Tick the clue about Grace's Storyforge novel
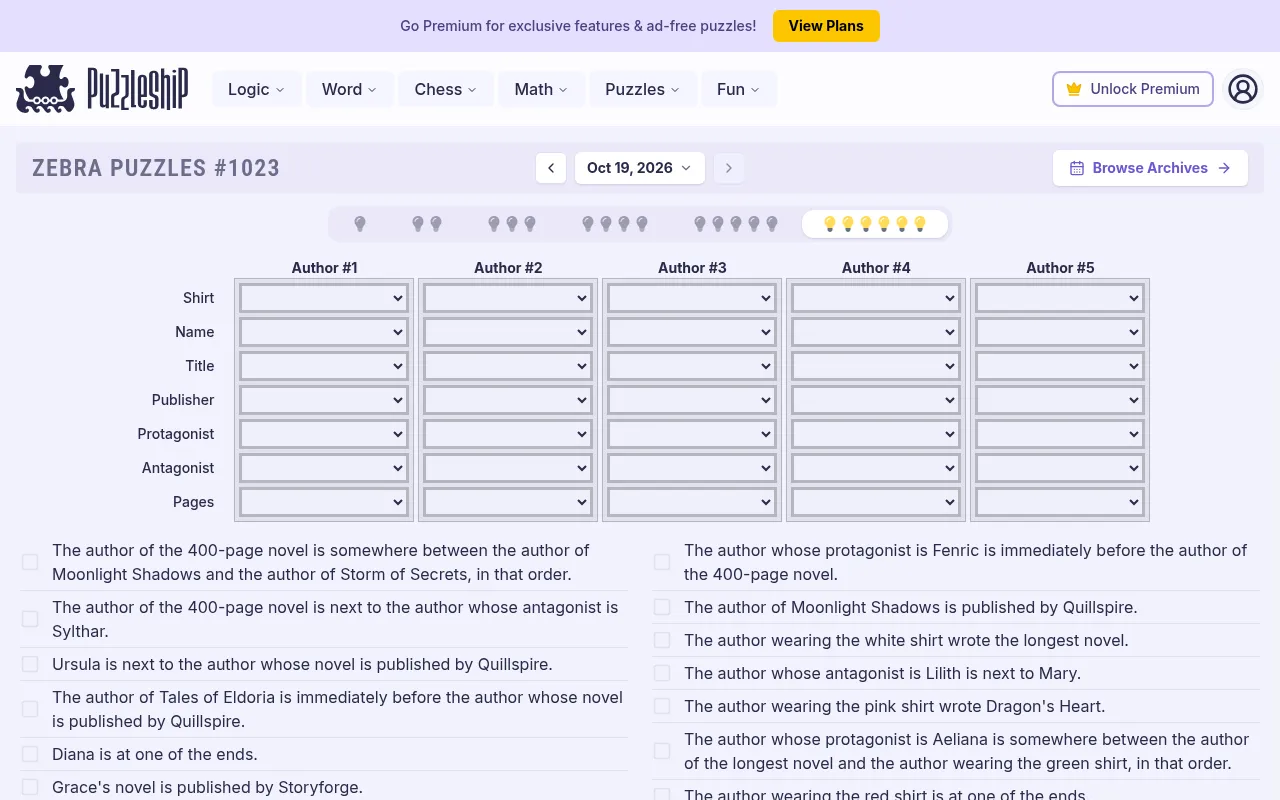 pyautogui.click(x=30, y=787)
